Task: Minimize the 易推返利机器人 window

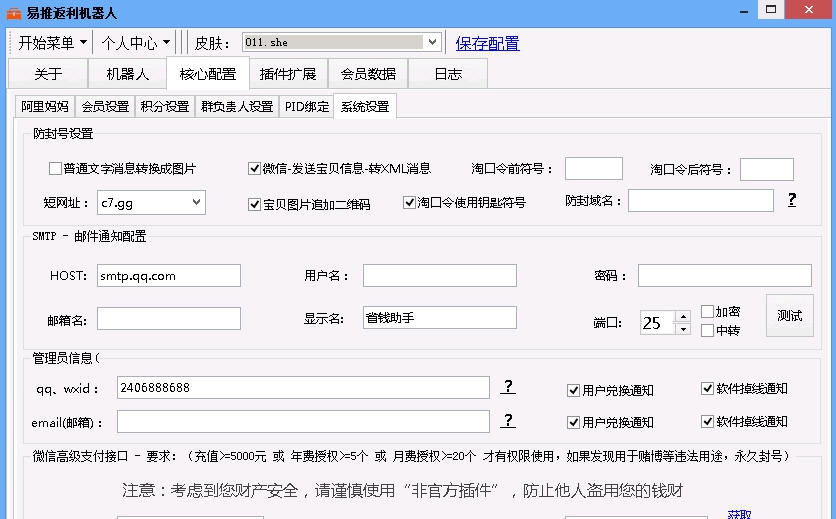Action: 744,10
